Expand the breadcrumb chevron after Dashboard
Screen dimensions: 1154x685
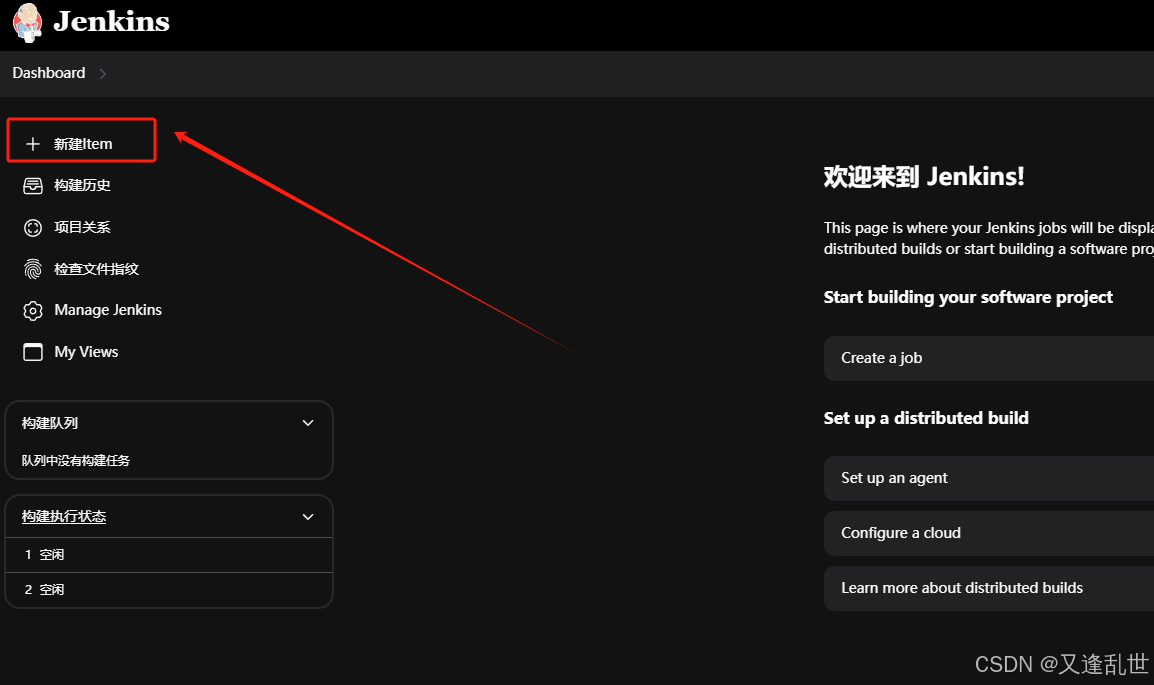[x=102, y=74]
